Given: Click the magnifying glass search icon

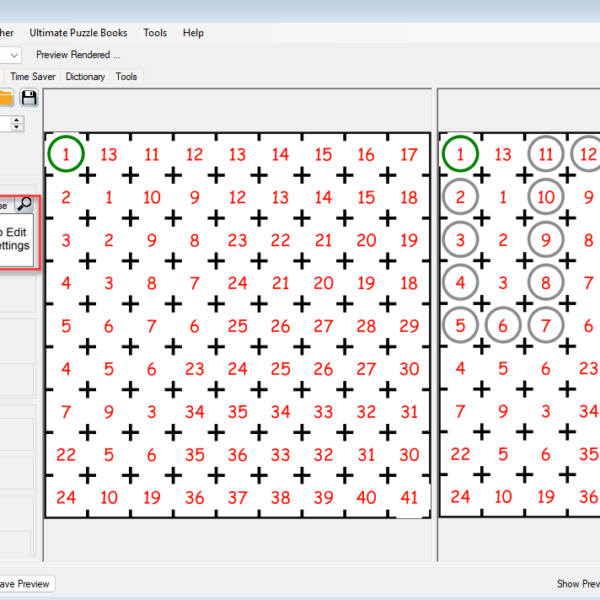Looking at the screenshot, I should click(25, 205).
